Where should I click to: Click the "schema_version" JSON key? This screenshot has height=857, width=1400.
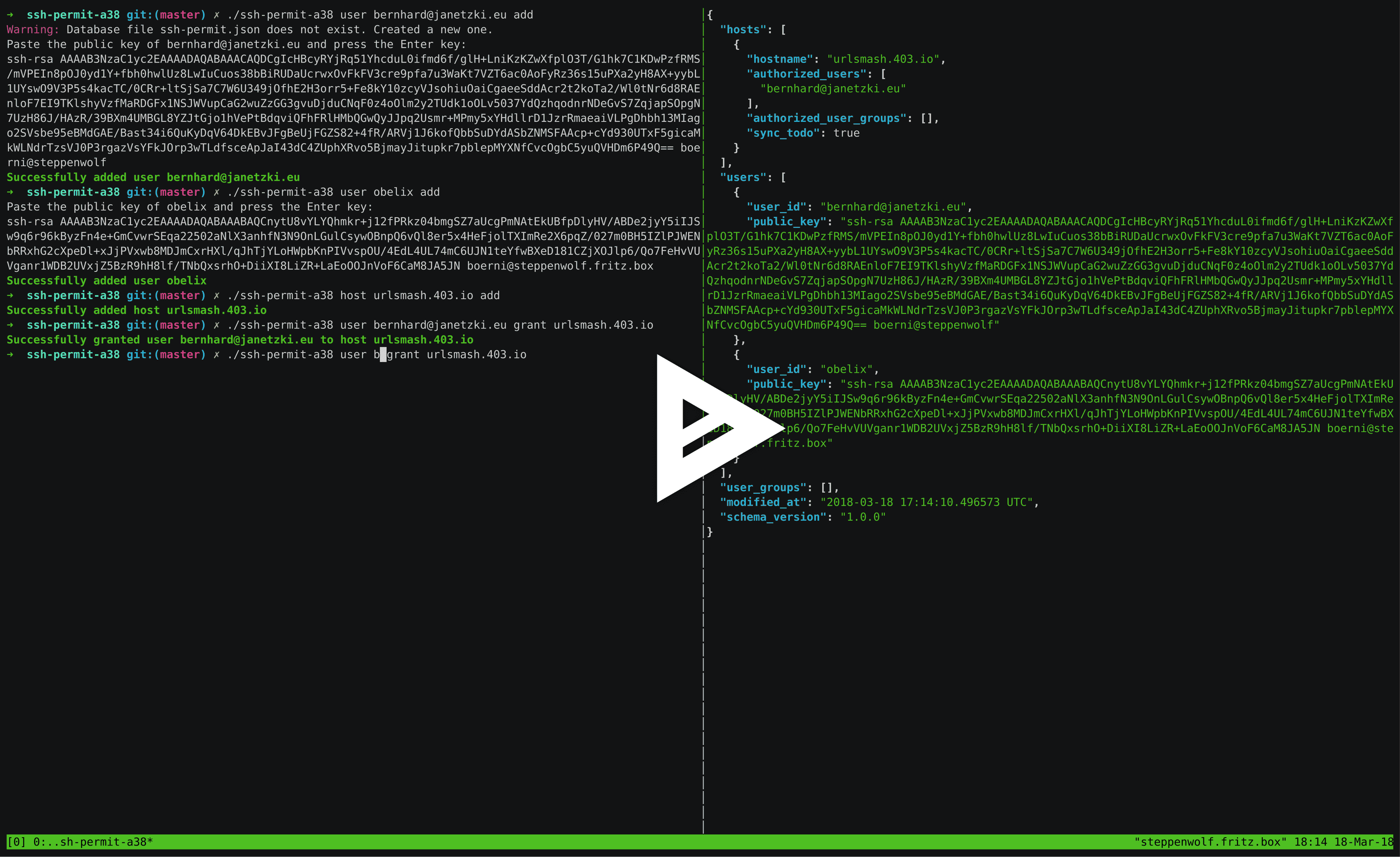point(773,517)
